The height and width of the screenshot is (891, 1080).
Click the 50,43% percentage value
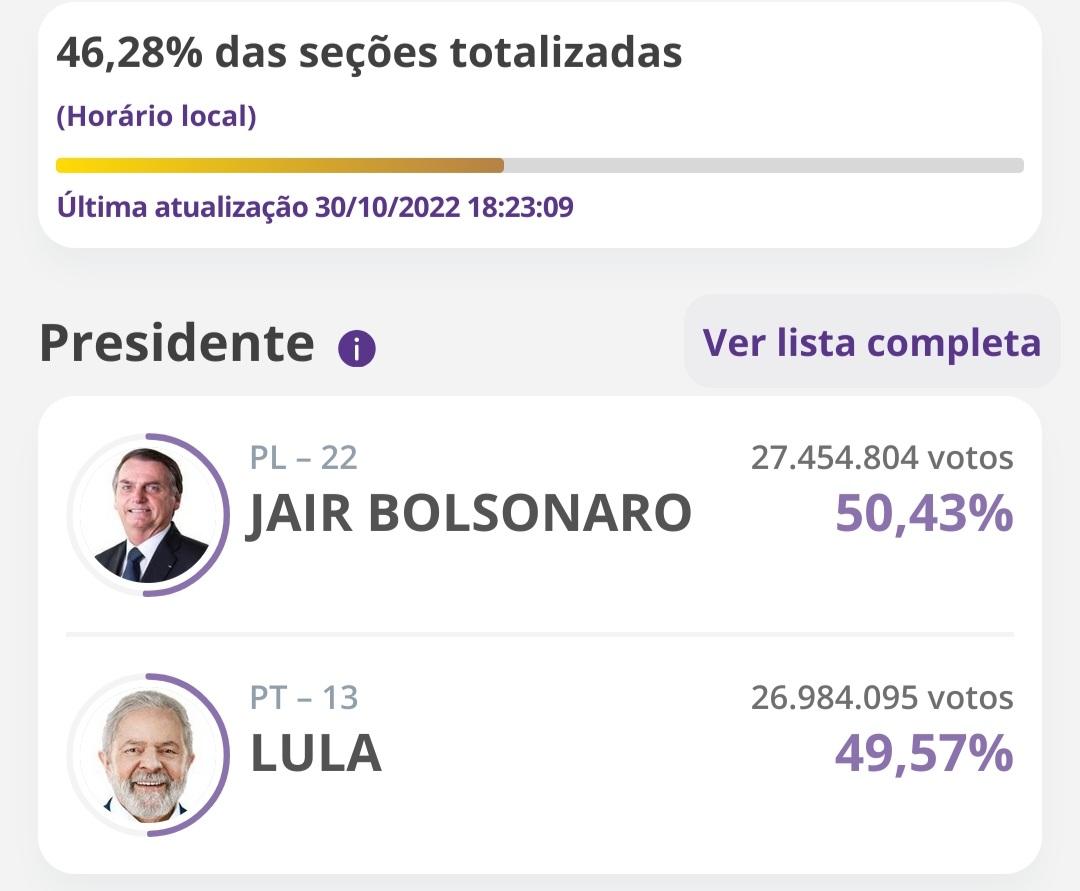(924, 514)
